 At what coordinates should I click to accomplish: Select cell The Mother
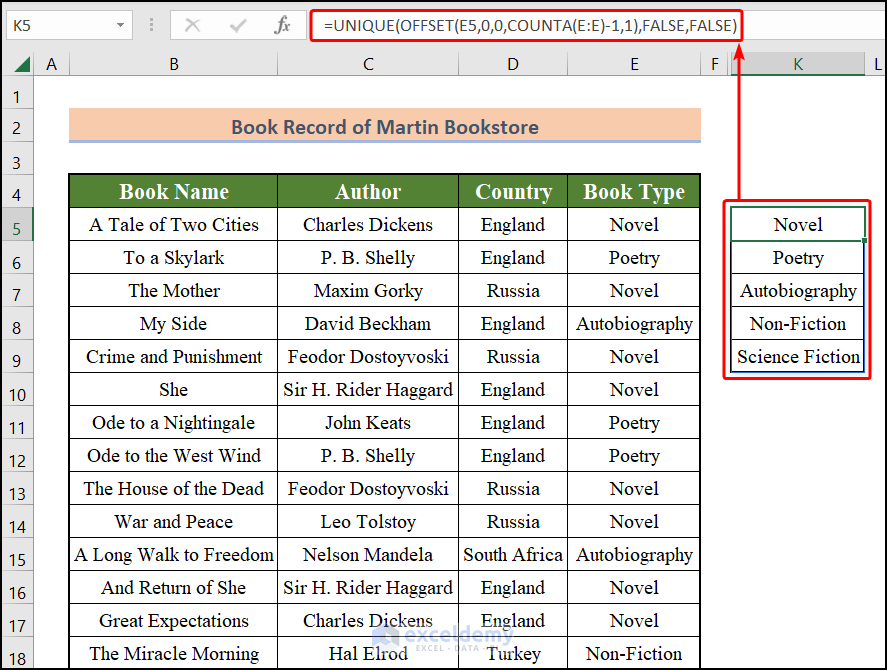coord(174,290)
